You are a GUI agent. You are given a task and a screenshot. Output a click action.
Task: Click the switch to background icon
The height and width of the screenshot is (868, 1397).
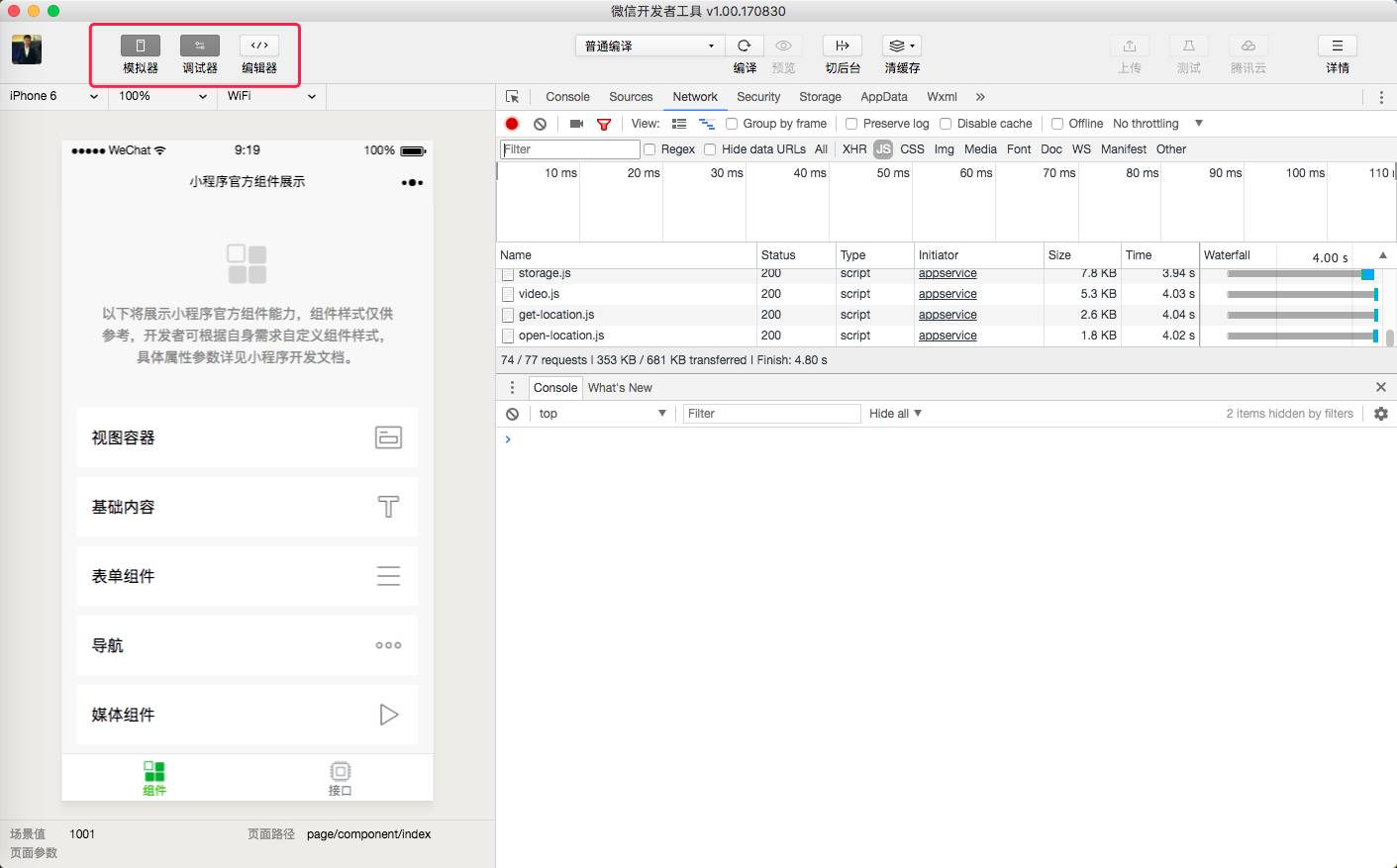843,46
